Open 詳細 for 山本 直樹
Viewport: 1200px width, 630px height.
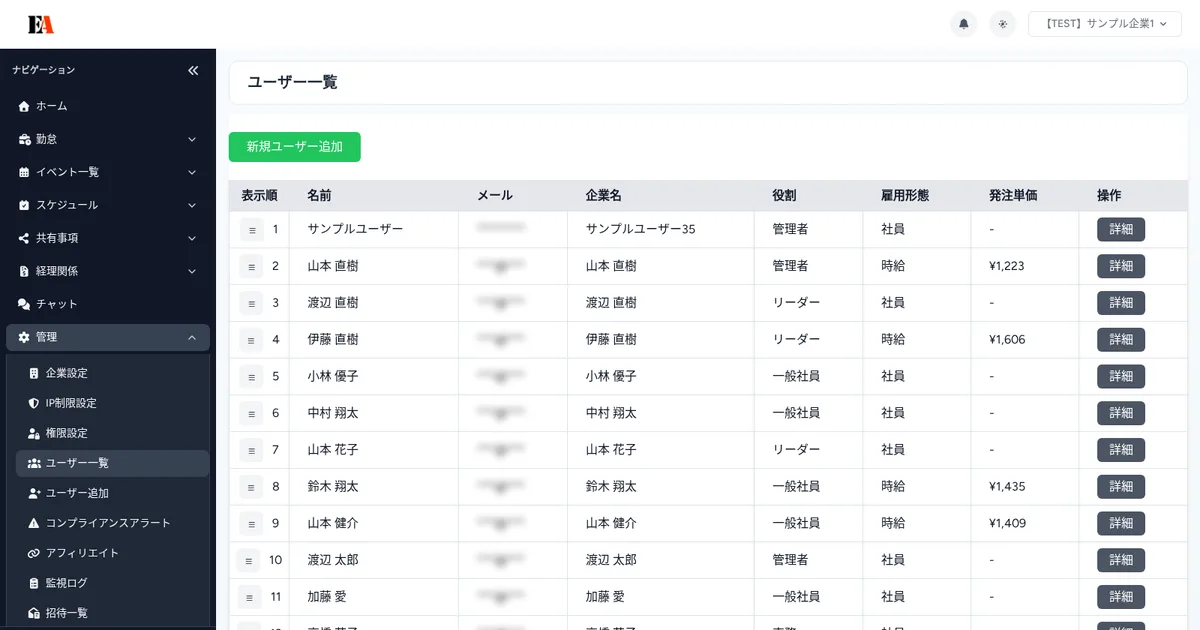click(x=1120, y=266)
